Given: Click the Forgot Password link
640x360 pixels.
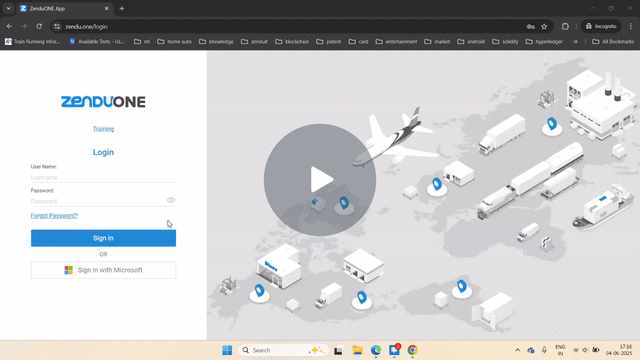Looking at the screenshot, I should tap(54, 216).
